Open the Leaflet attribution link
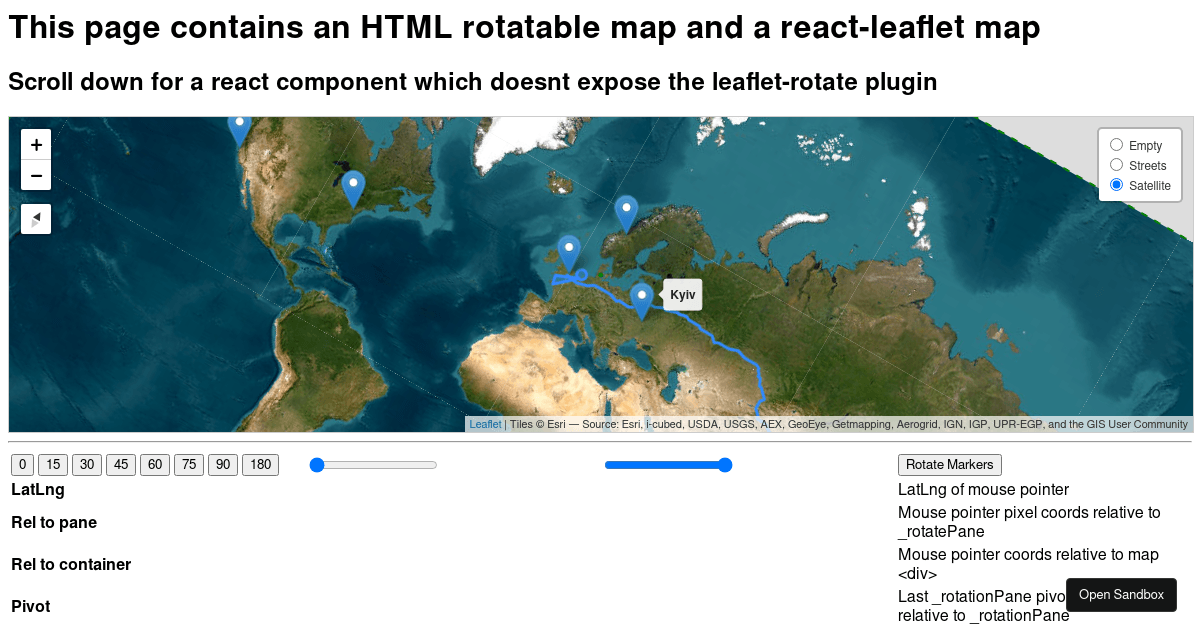The image size is (1200, 630). pyautogui.click(x=485, y=424)
